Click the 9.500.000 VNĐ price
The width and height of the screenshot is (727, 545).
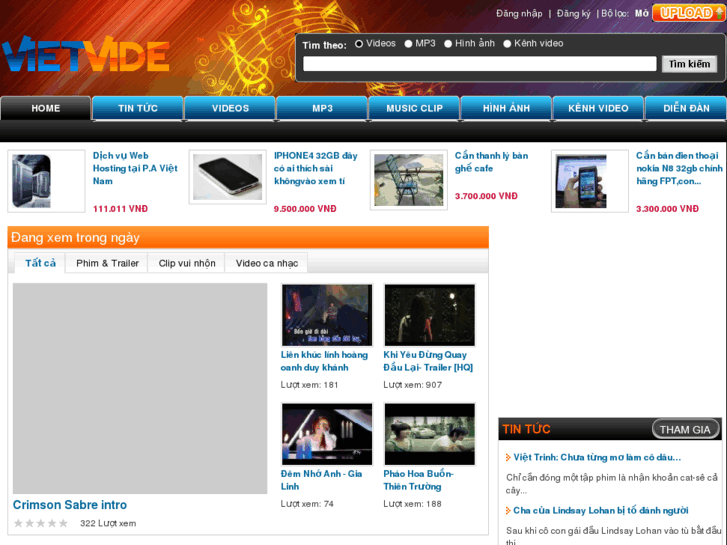point(305,209)
